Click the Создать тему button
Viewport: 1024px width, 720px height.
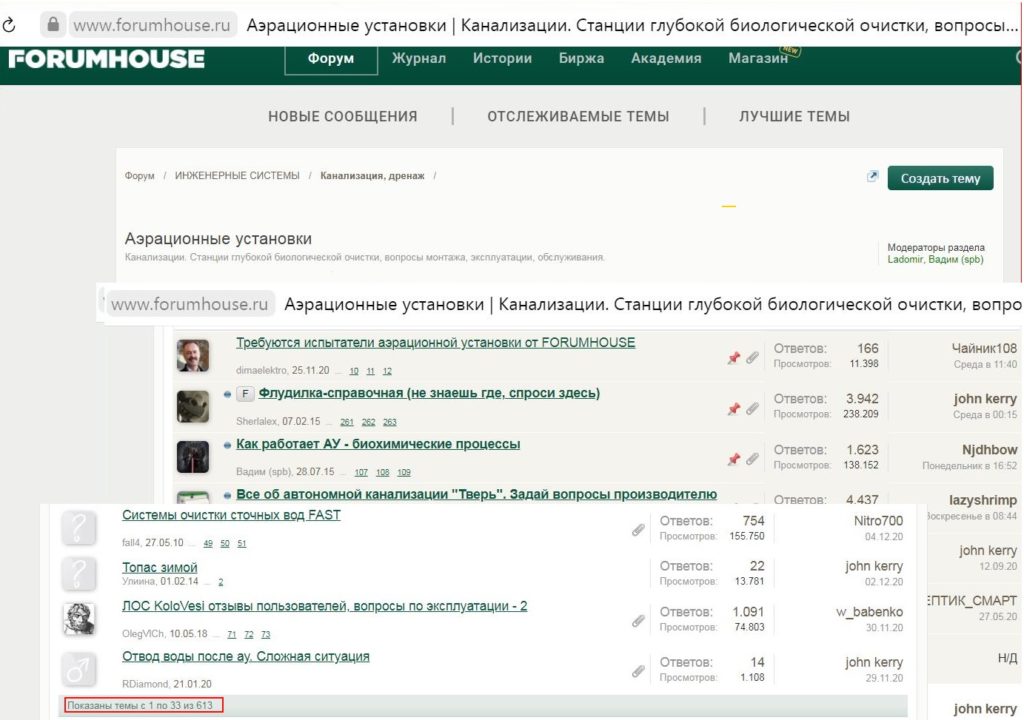pyautogui.click(x=940, y=178)
